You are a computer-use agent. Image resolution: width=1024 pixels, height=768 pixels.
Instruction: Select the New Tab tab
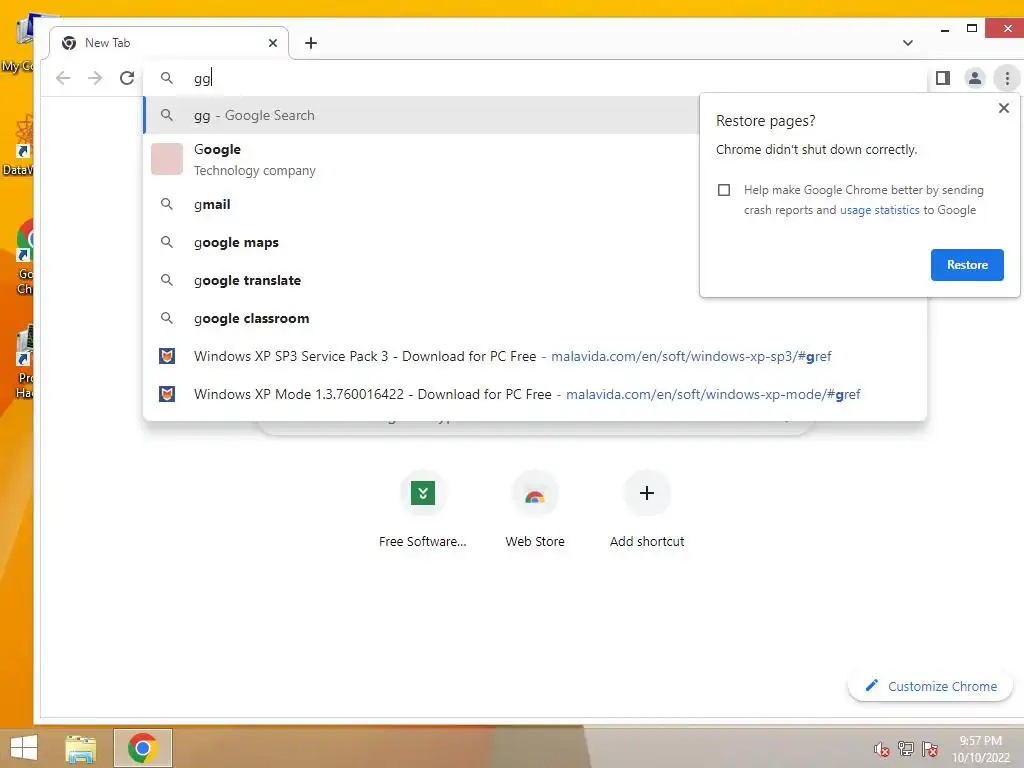point(169,43)
